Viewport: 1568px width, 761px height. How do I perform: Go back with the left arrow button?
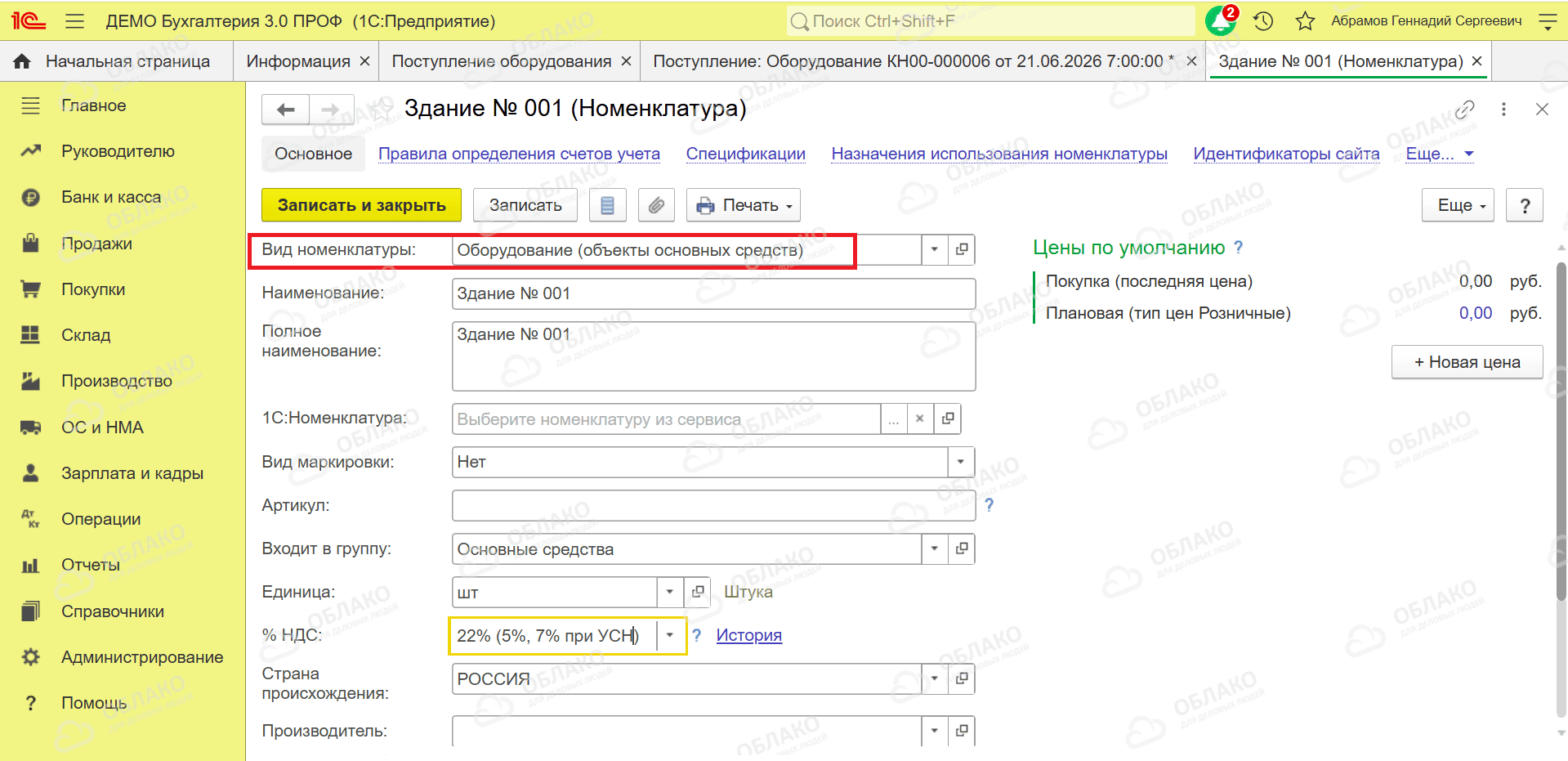(285, 109)
